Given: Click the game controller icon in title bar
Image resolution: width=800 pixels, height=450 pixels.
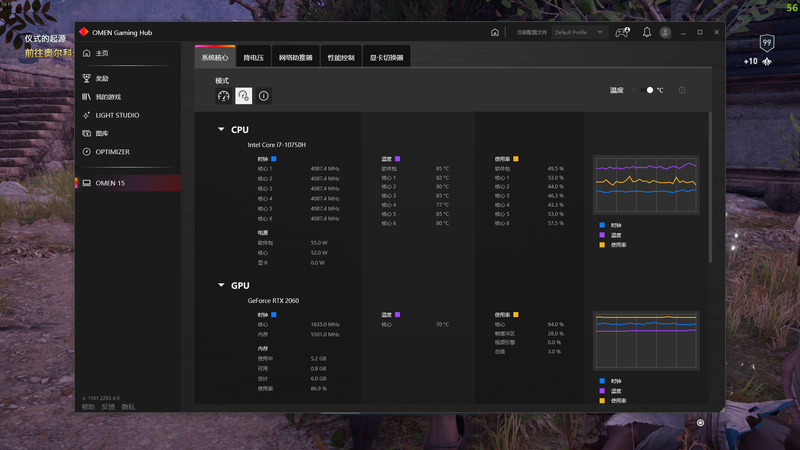Looking at the screenshot, I should coord(623,32).
